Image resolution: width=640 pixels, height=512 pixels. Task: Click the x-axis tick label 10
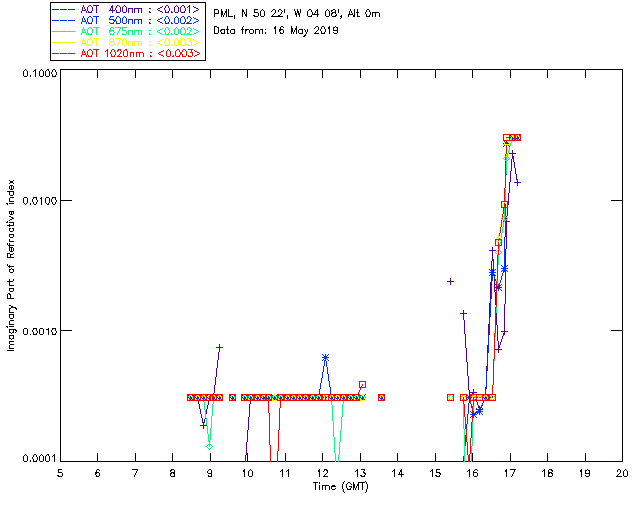pos(247,473)
